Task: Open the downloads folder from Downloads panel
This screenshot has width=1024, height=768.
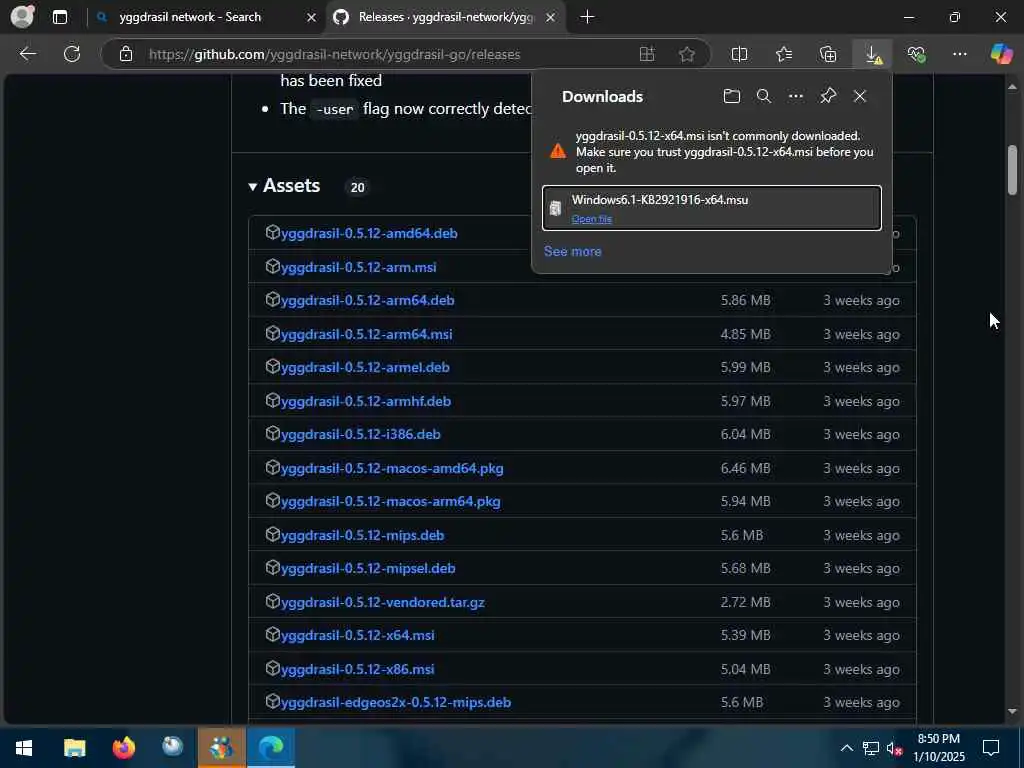Action: [x=732, y=97]
